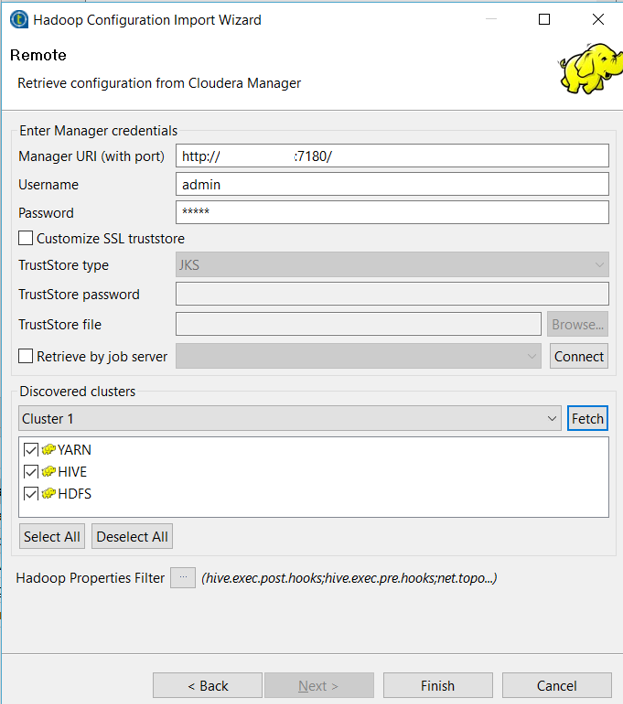The image size is (623, 704).
Task: Click the TrustStore password field
Action: click(x=392, y=294)
